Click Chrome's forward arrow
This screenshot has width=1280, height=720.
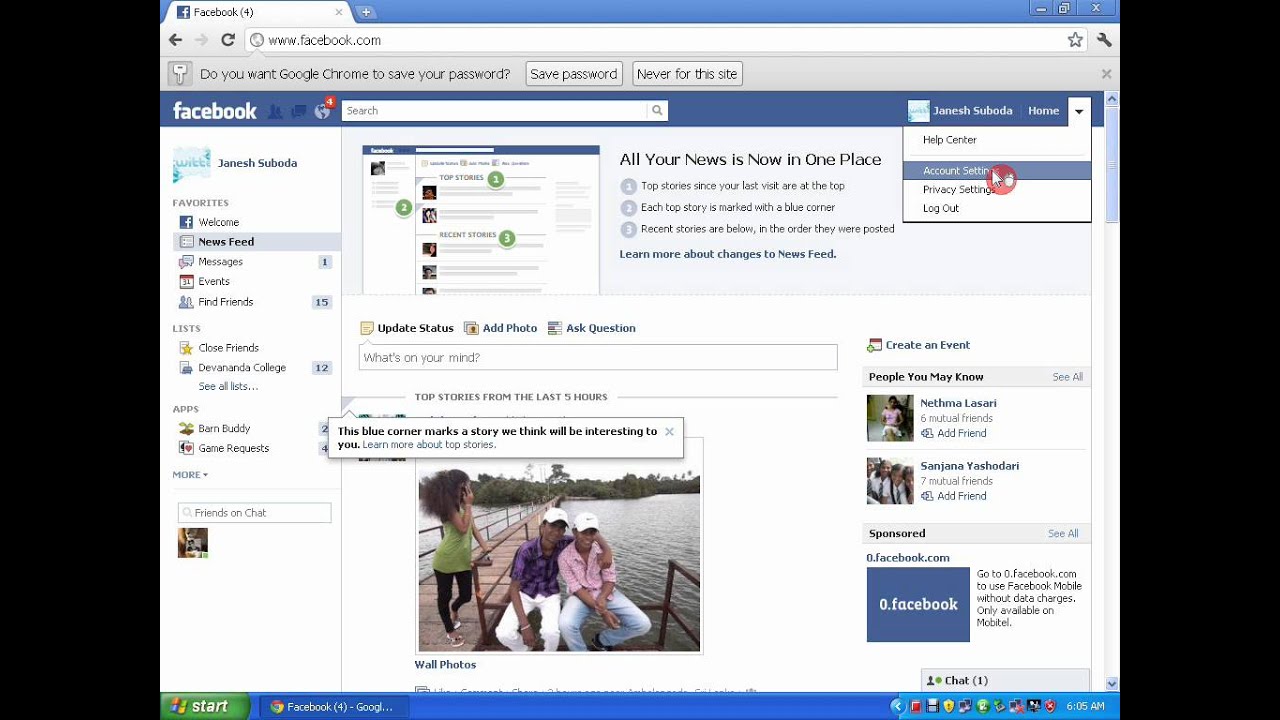[x=201, y=40]
